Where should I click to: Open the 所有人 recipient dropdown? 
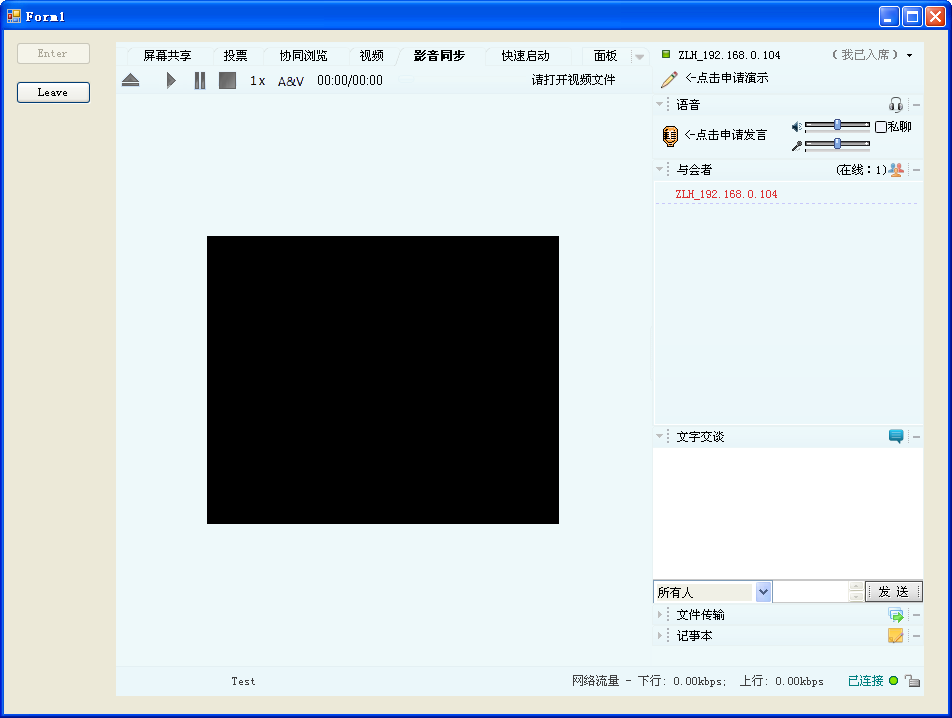point(763,592)
